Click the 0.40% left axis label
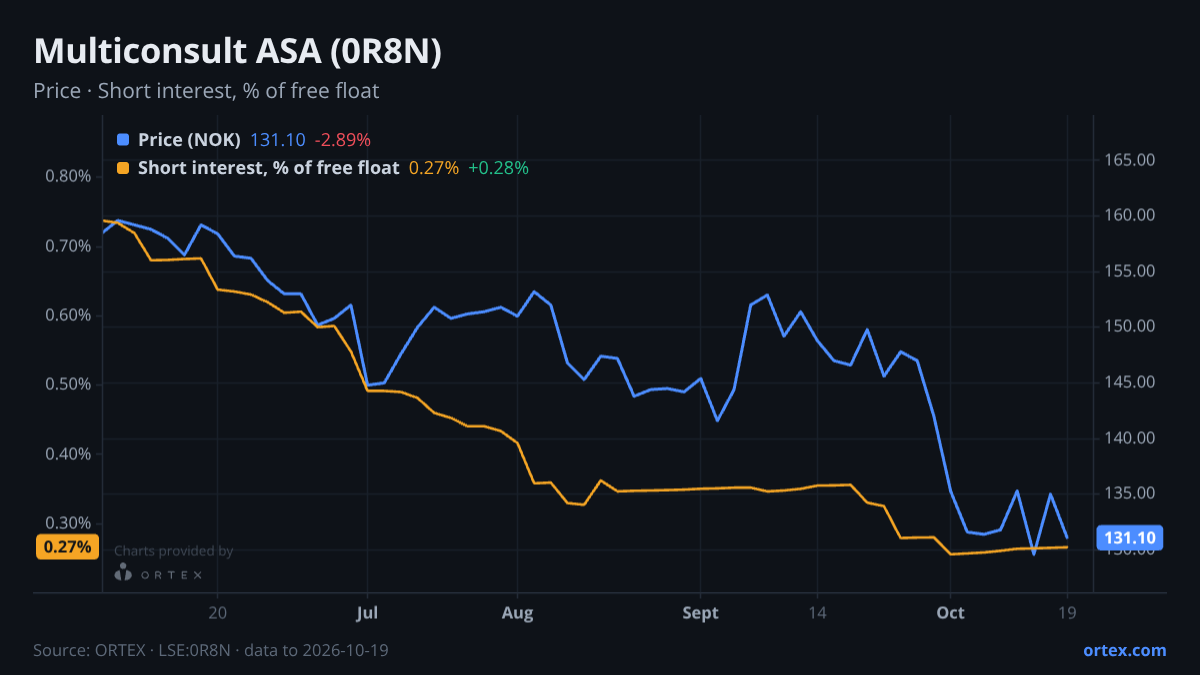This screenshot has width=1200, height=675. pos(68,454)
